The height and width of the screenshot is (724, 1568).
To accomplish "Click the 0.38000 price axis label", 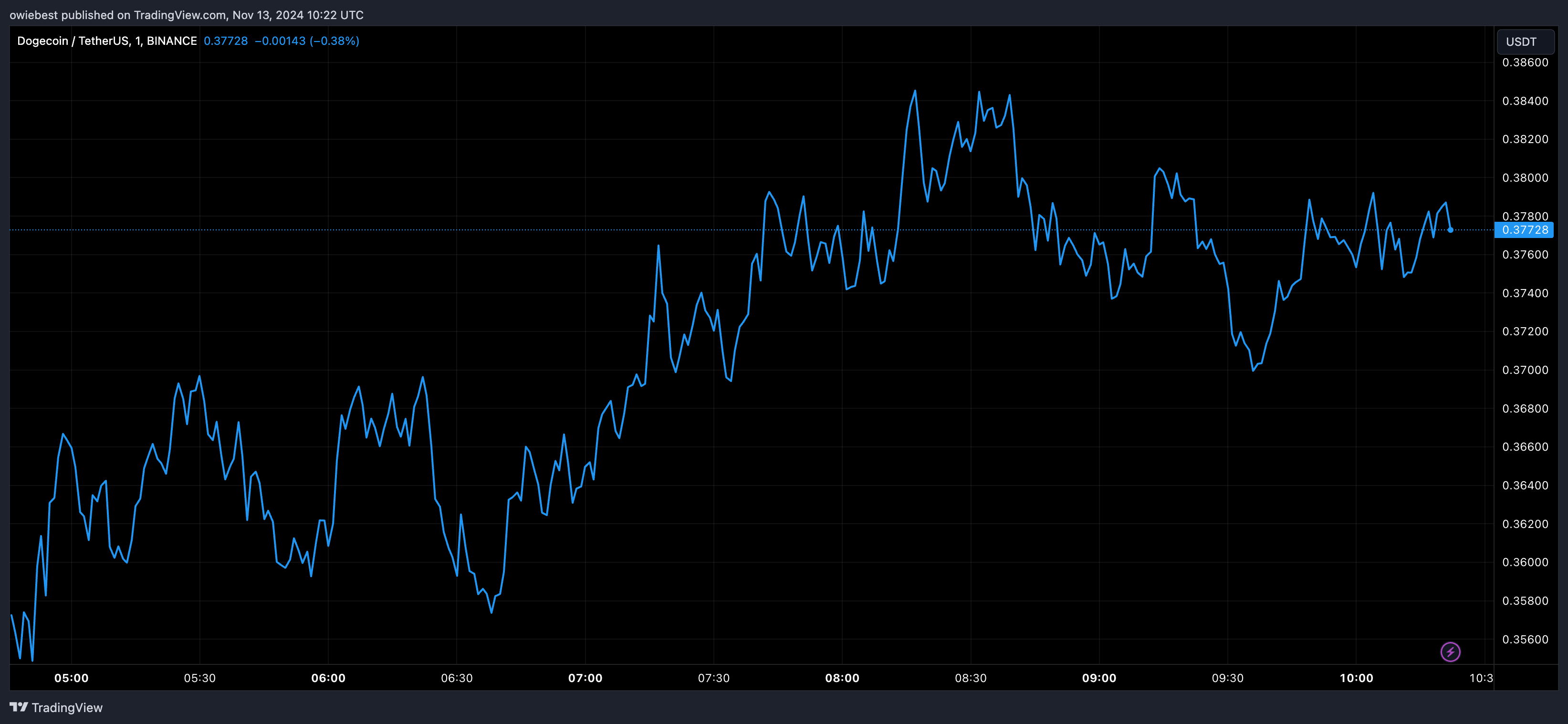I will (x=1525, y=177).
